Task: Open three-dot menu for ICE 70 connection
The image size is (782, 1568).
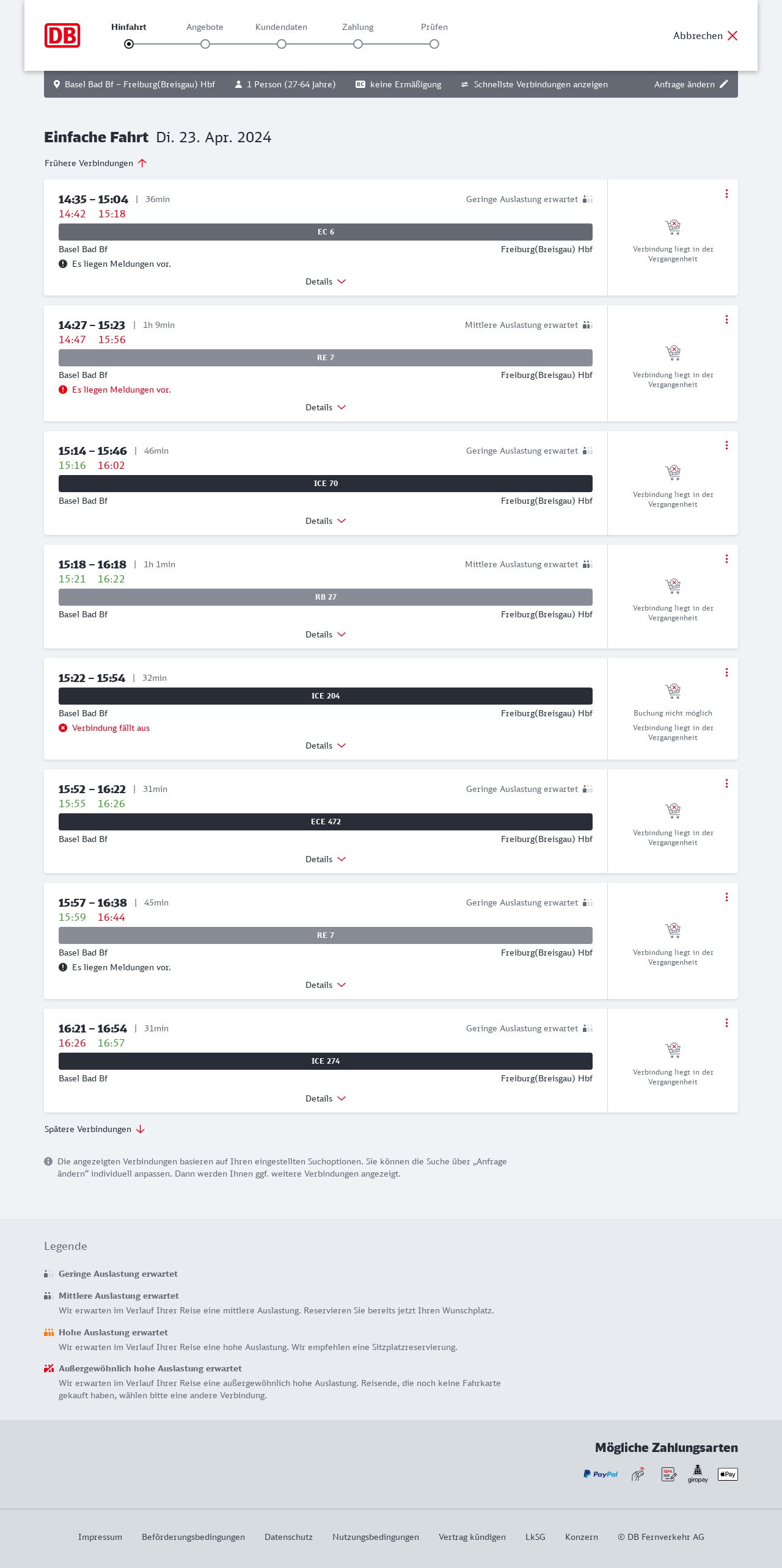Action: tap(726, 445)
